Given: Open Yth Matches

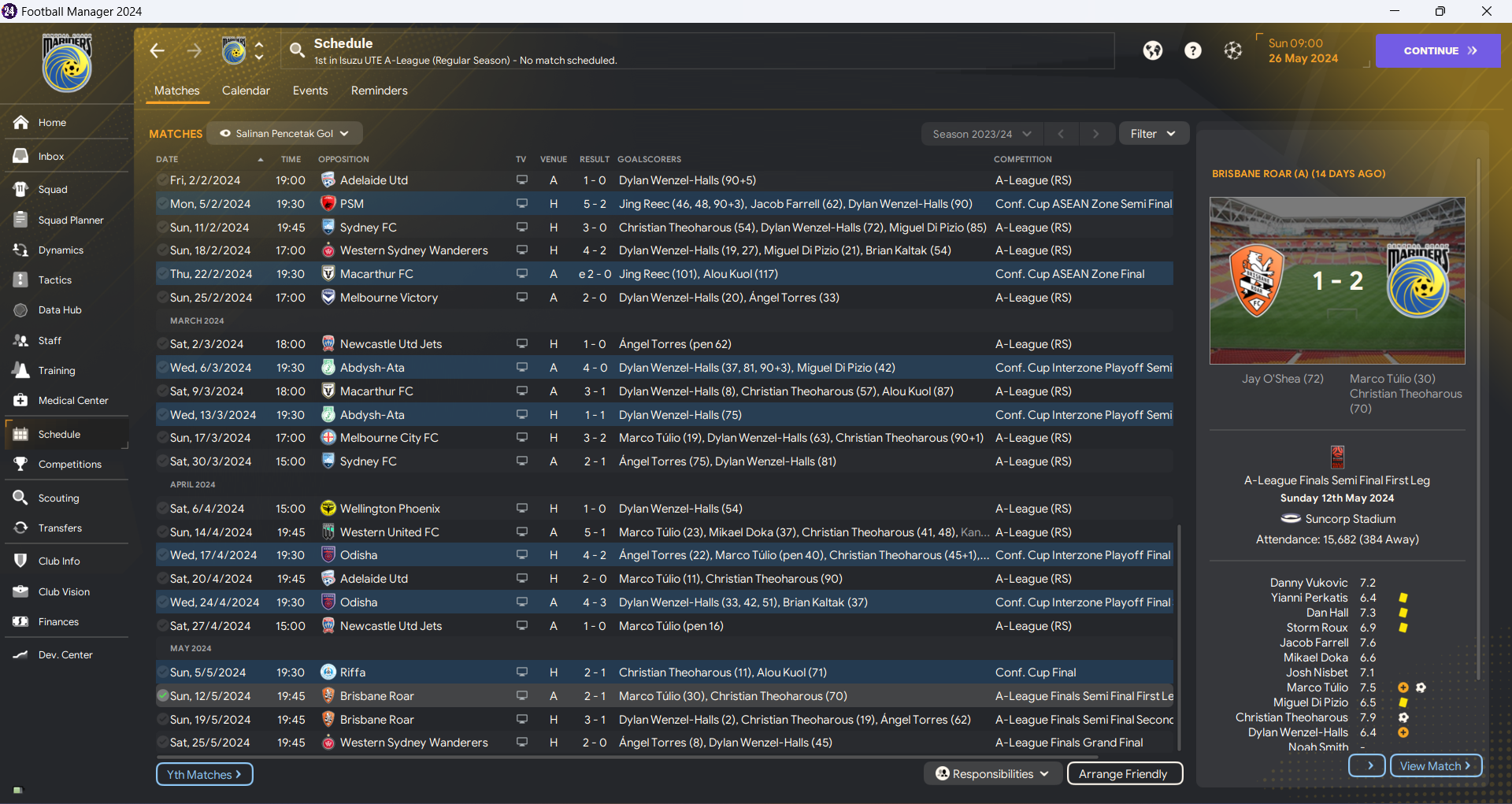Looking at the screenshot, I should tap(205, 774).
